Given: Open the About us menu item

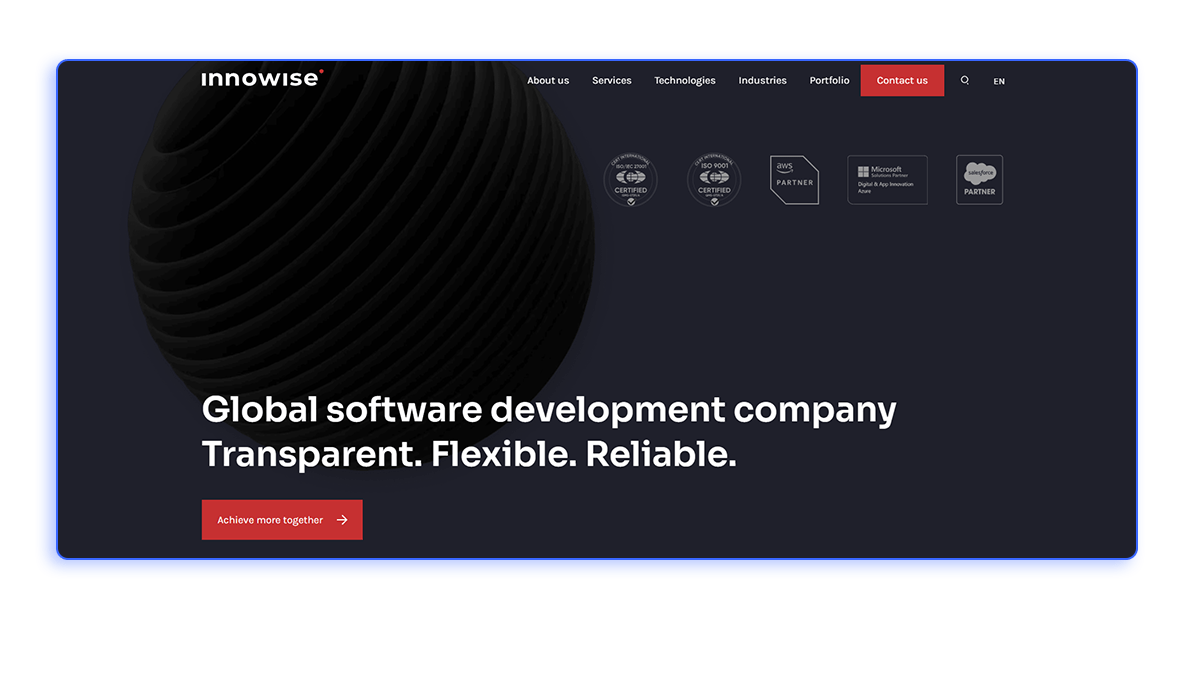Looking at the screenshot, I should point(548,80).
